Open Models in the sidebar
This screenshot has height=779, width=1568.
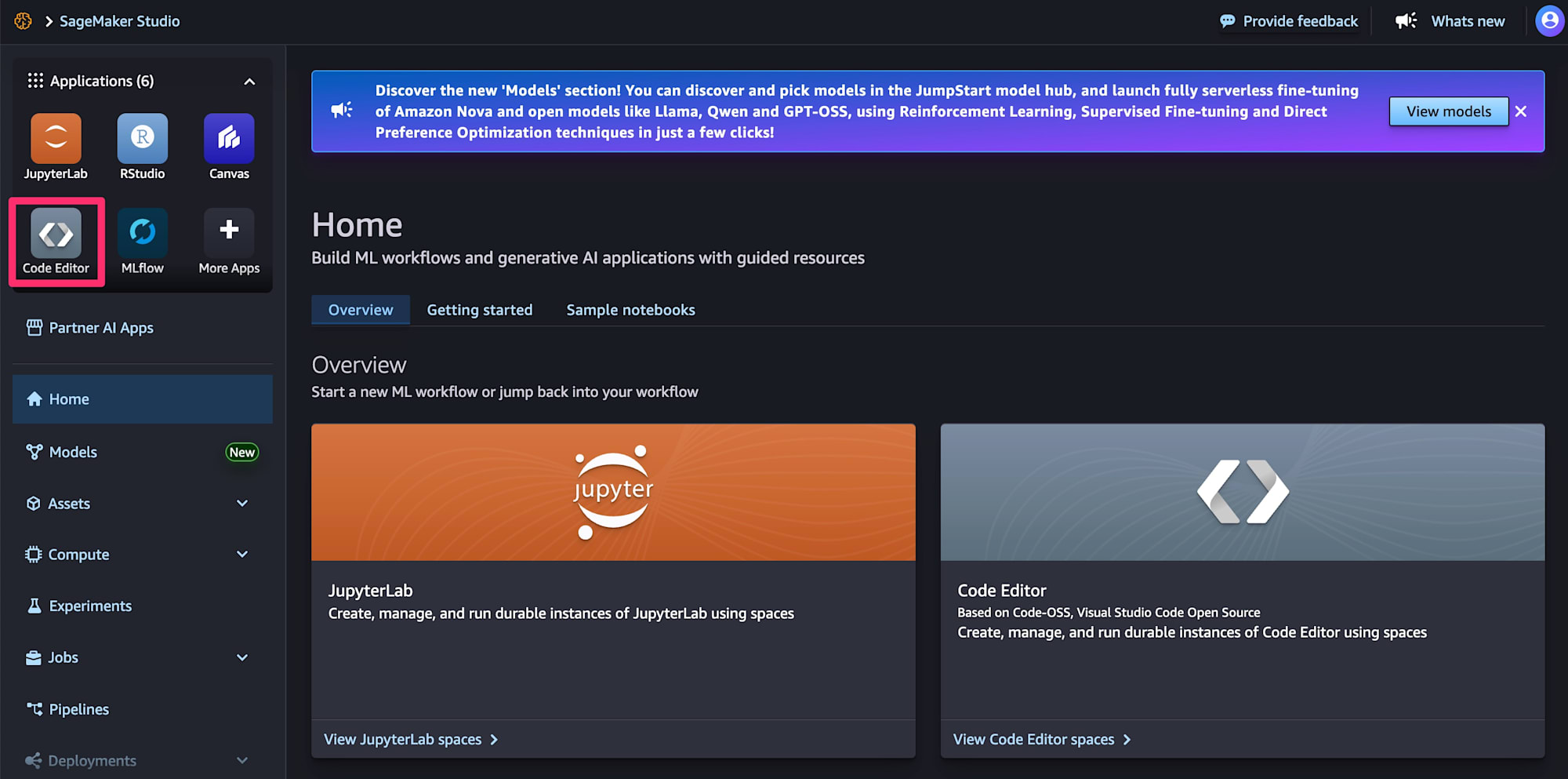click(x=73, y=452)
